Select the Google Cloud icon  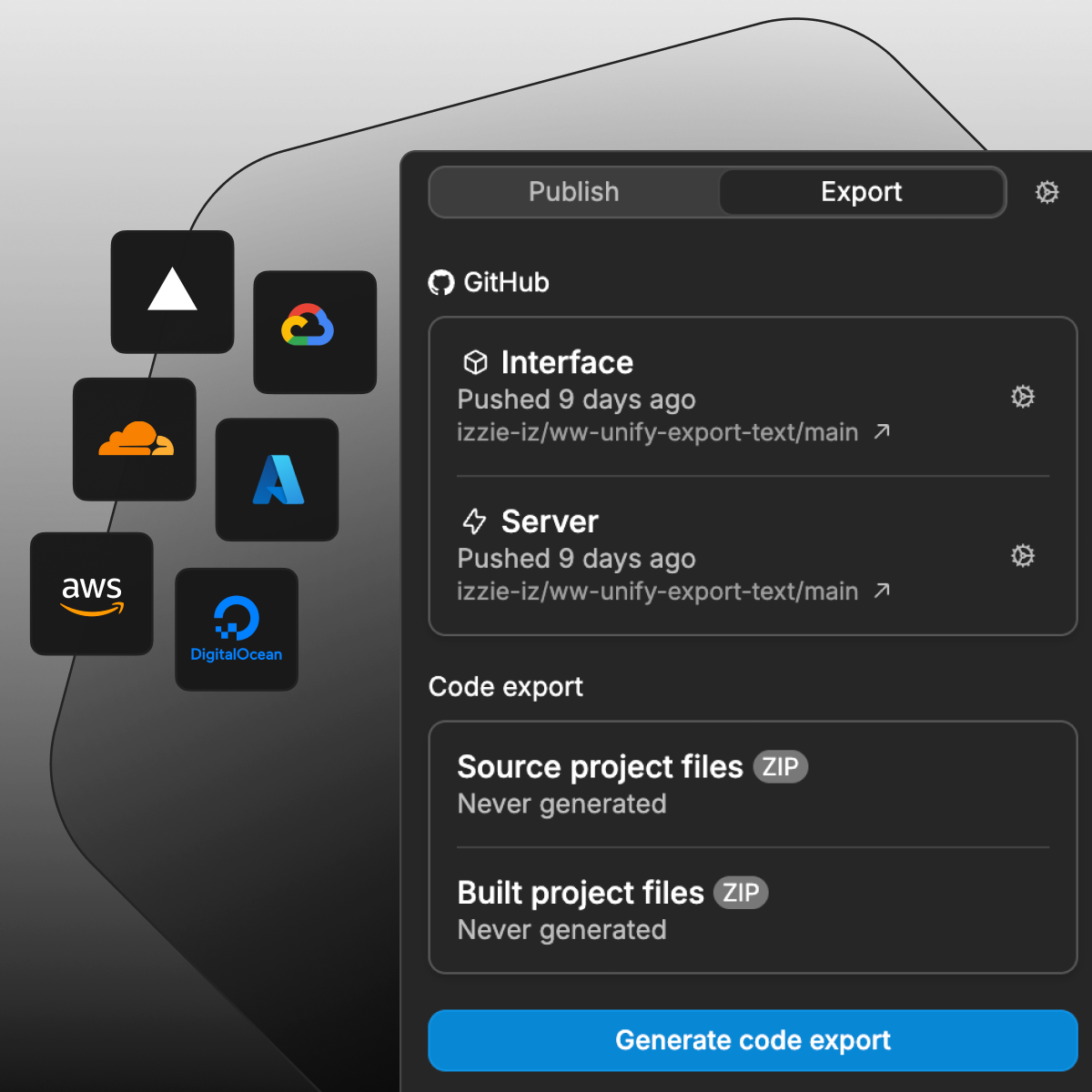pos(315,331)
